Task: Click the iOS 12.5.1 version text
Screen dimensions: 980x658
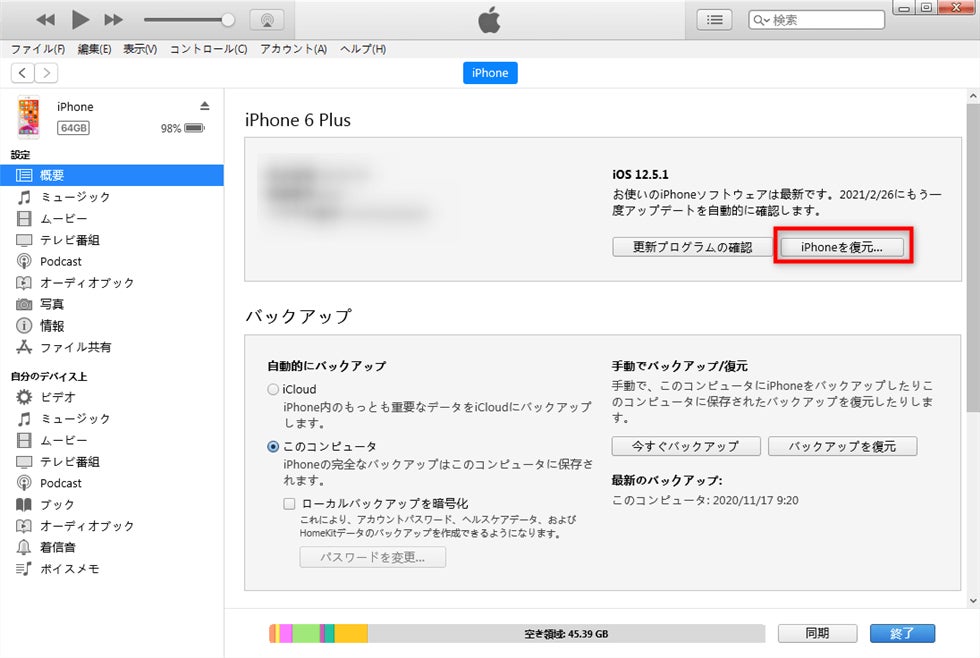Action: (640, 174)
